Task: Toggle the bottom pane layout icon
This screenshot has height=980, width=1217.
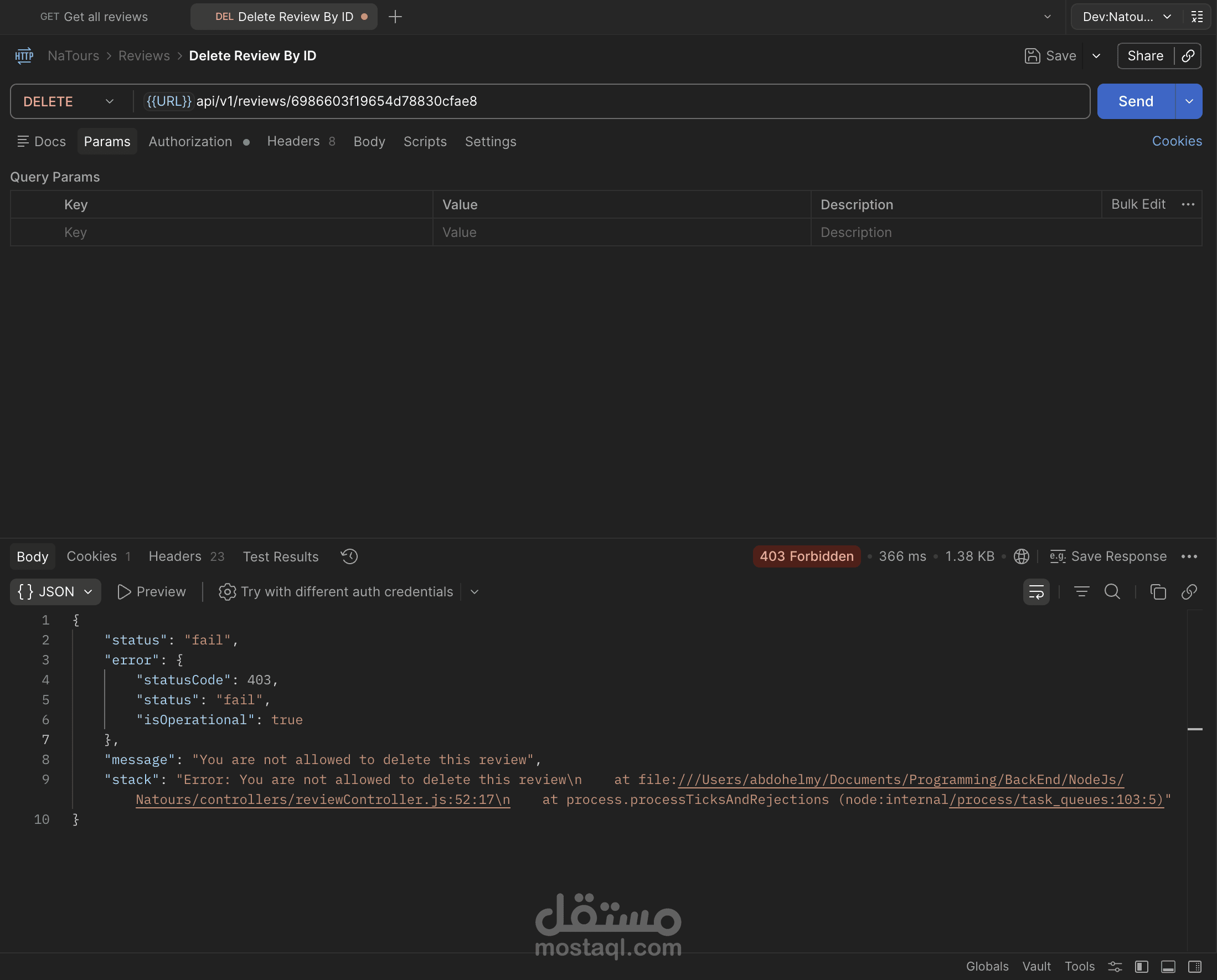Action: [x=1168, y=967]
